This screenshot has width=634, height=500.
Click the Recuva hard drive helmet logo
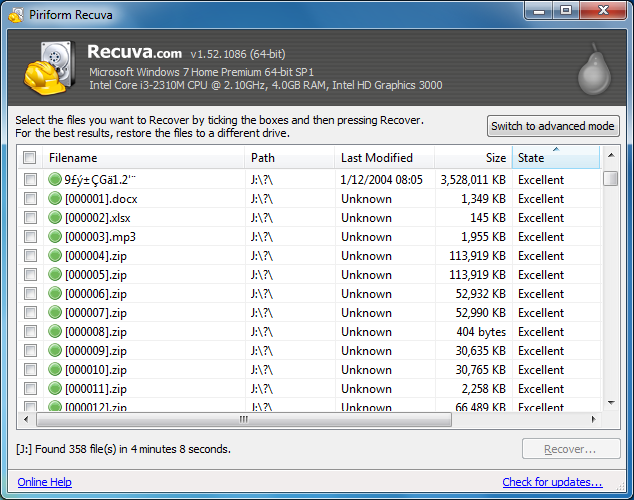[50, 68]
